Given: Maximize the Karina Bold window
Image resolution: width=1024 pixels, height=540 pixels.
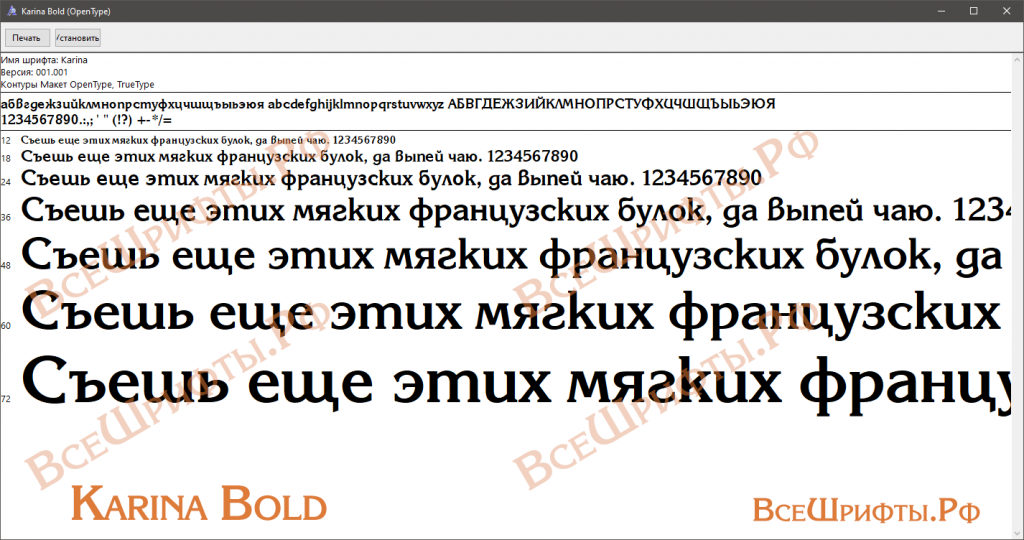Looking at the screenshot, I should [974, 11].
